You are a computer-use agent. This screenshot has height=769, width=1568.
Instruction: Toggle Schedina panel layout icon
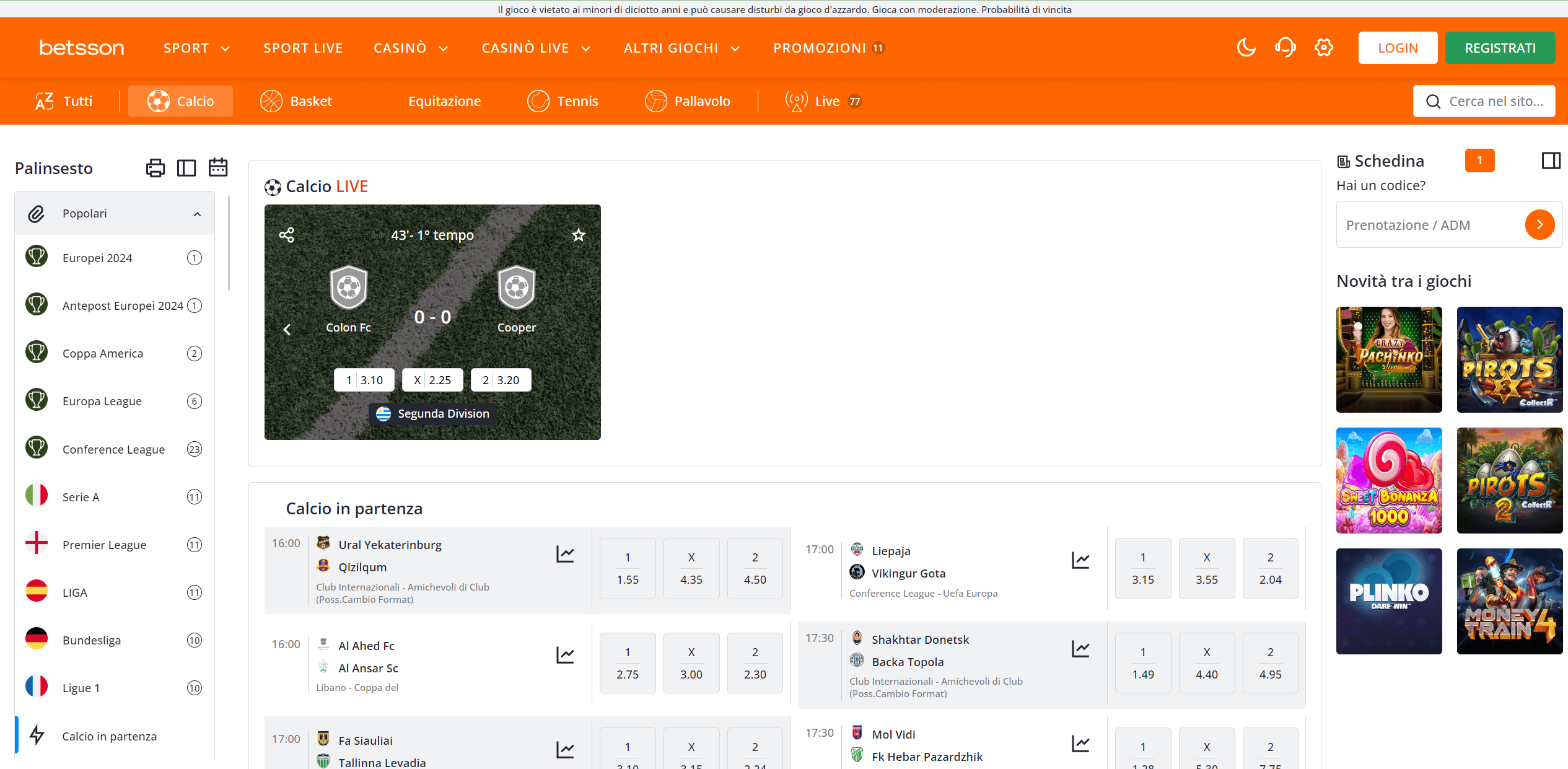coord(1551,160)
